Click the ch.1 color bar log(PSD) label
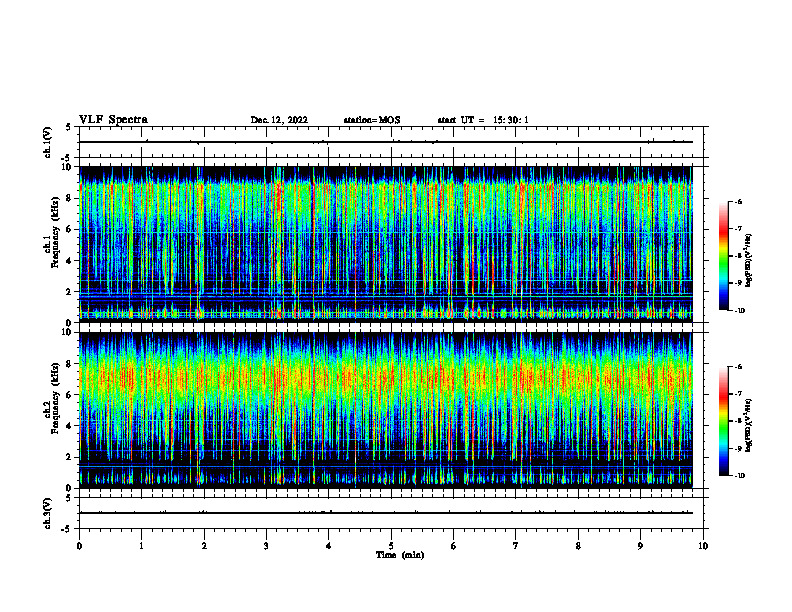This screenshot has height=612, width=792. click(749, 261)
